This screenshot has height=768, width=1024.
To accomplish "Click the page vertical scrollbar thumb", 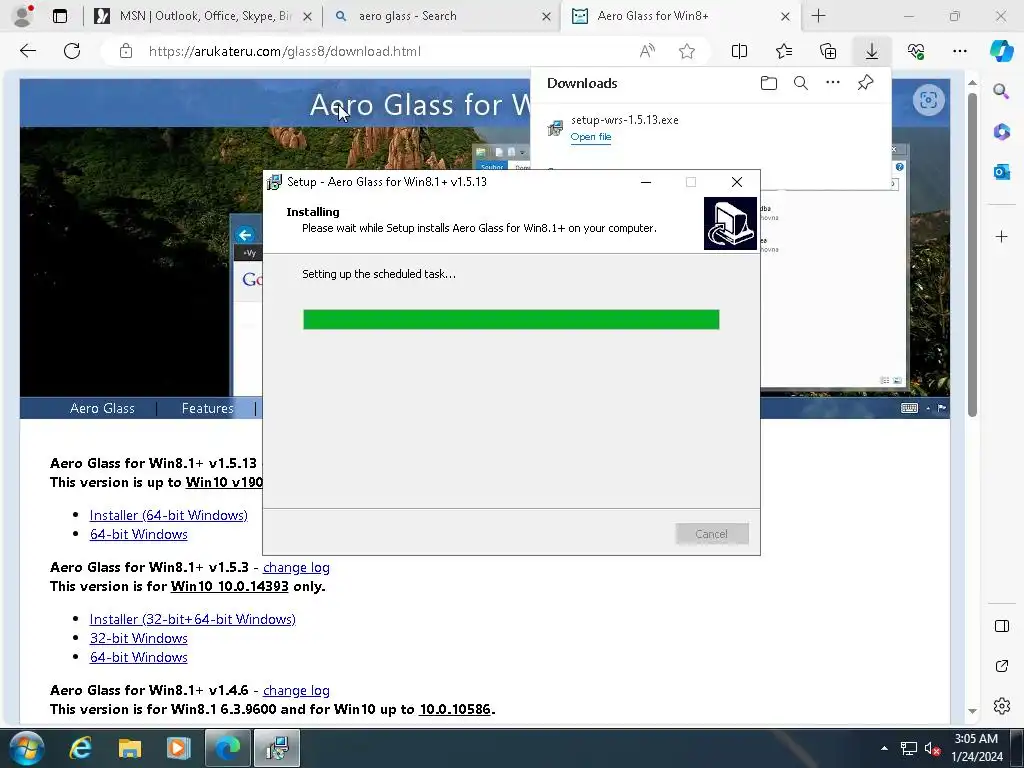I will 972,255.
